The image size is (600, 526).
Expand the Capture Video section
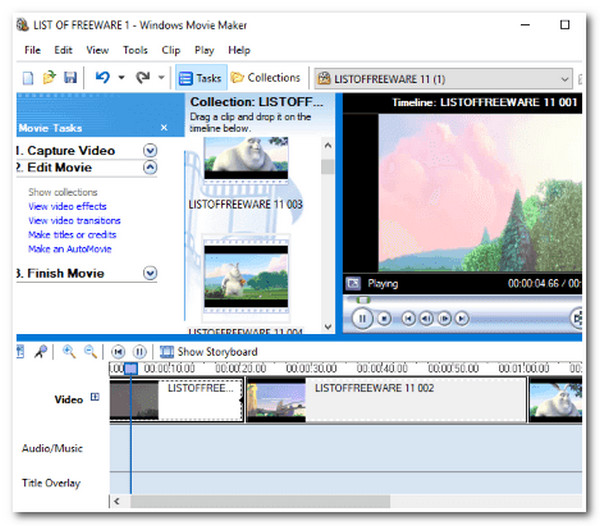[x=150, y=150]
